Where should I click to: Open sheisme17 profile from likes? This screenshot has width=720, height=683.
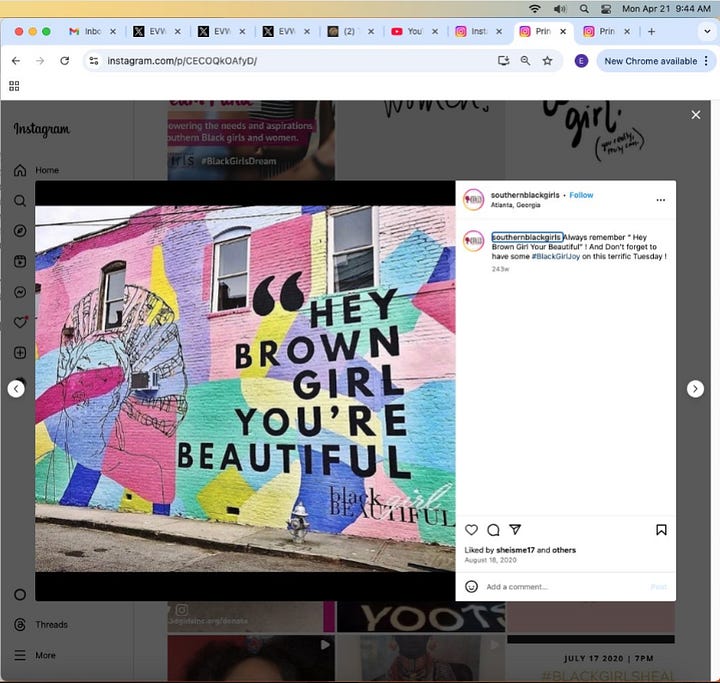[515, 550]
